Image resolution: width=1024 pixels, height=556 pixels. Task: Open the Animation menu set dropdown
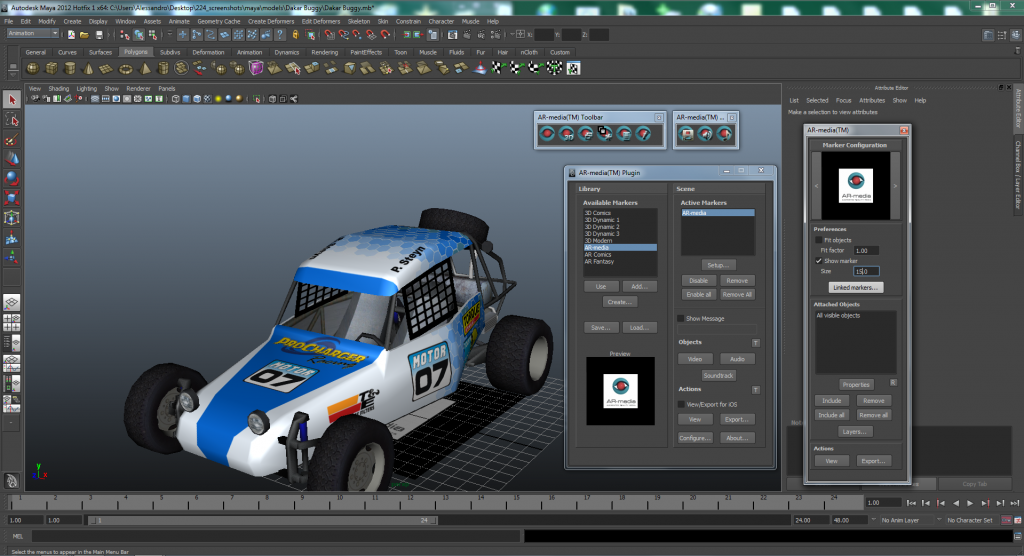pyautogui.click(x=32, y=33)
